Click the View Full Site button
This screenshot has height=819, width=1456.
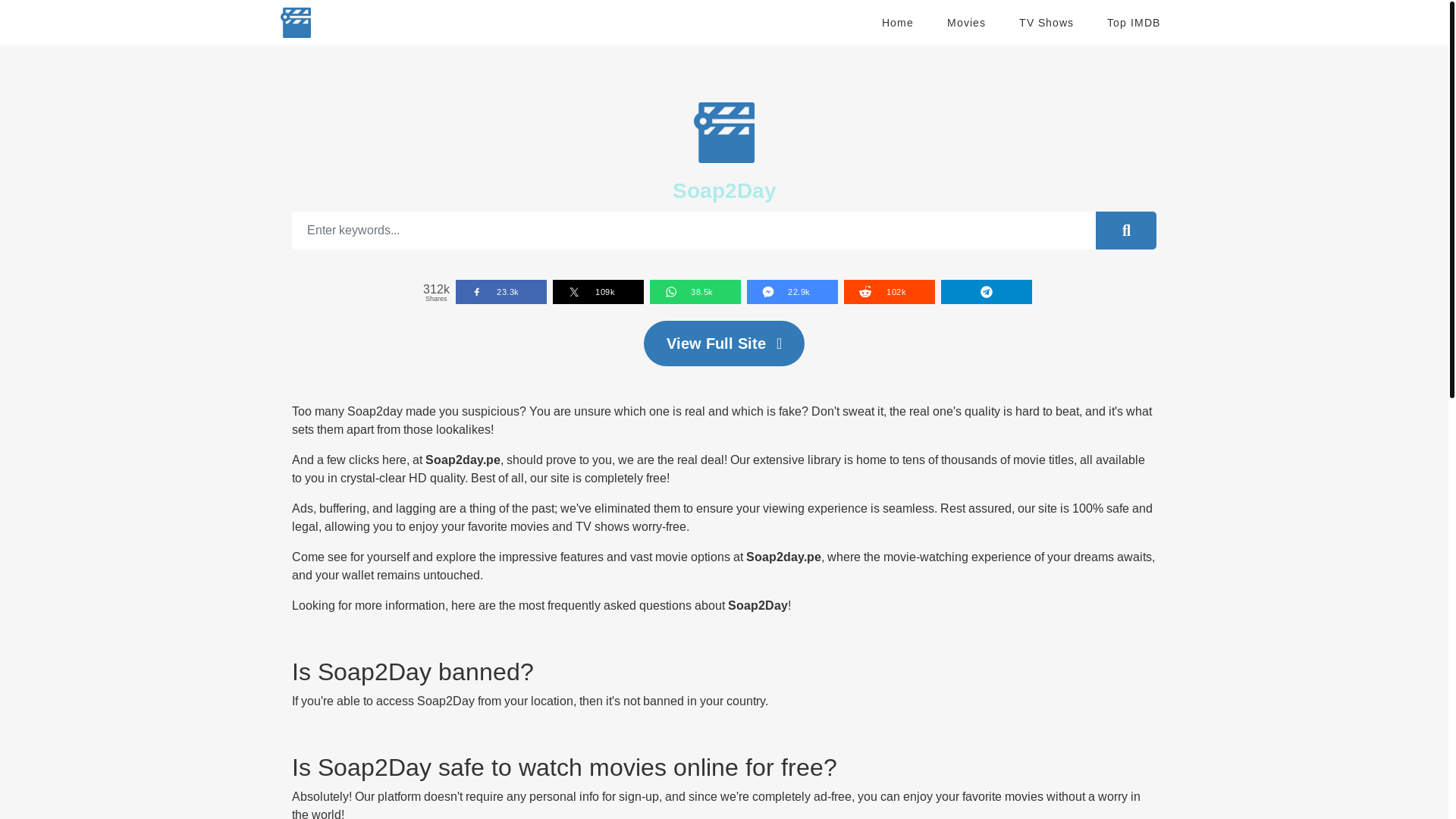click(x=723, y=344)
